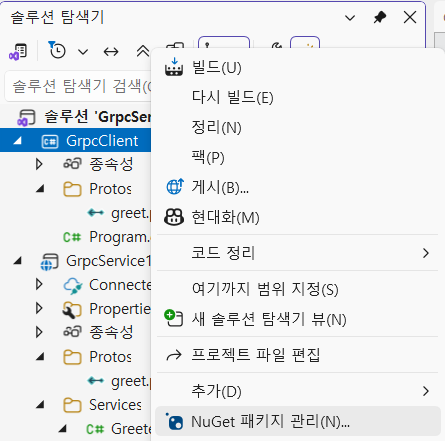Click the web project icon next to GrpcService1

(49, 262)
